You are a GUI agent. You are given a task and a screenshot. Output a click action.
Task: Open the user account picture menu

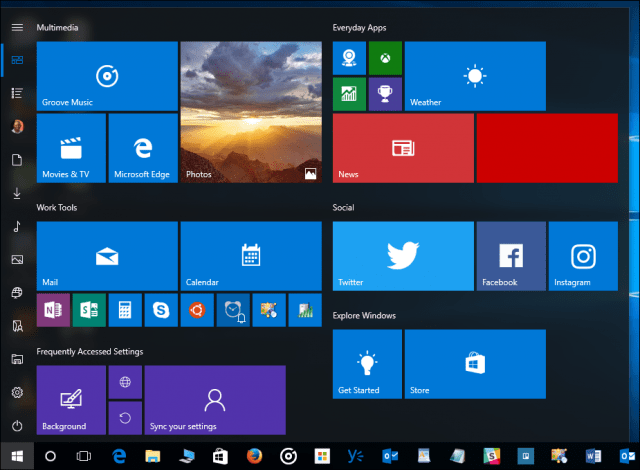pyautogui.click(x=17, y=126)
